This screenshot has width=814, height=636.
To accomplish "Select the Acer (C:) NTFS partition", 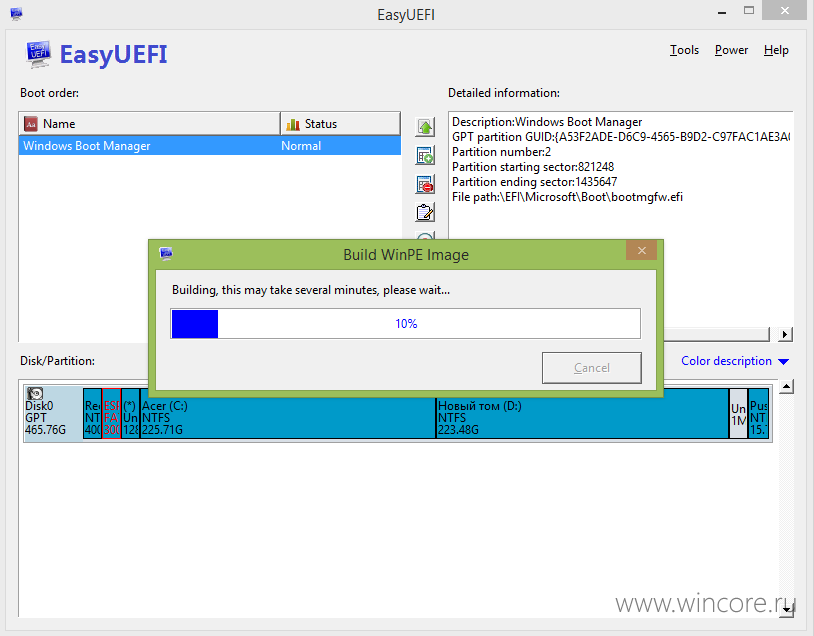I will click(288, 413).
